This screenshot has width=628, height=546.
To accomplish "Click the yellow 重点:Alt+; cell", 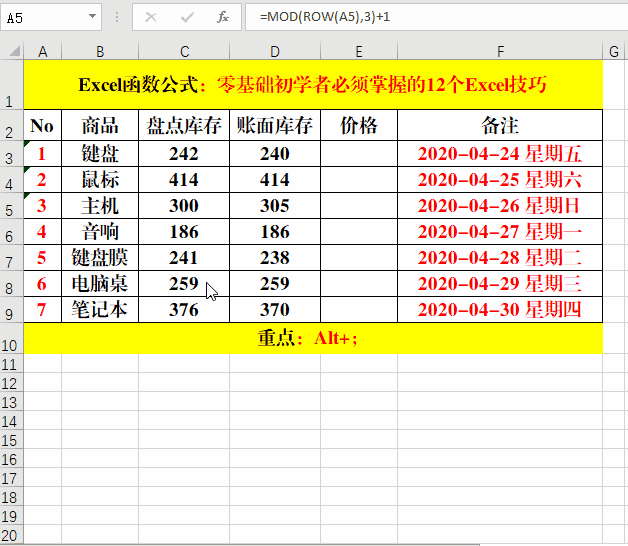I will tap(313, 338).
